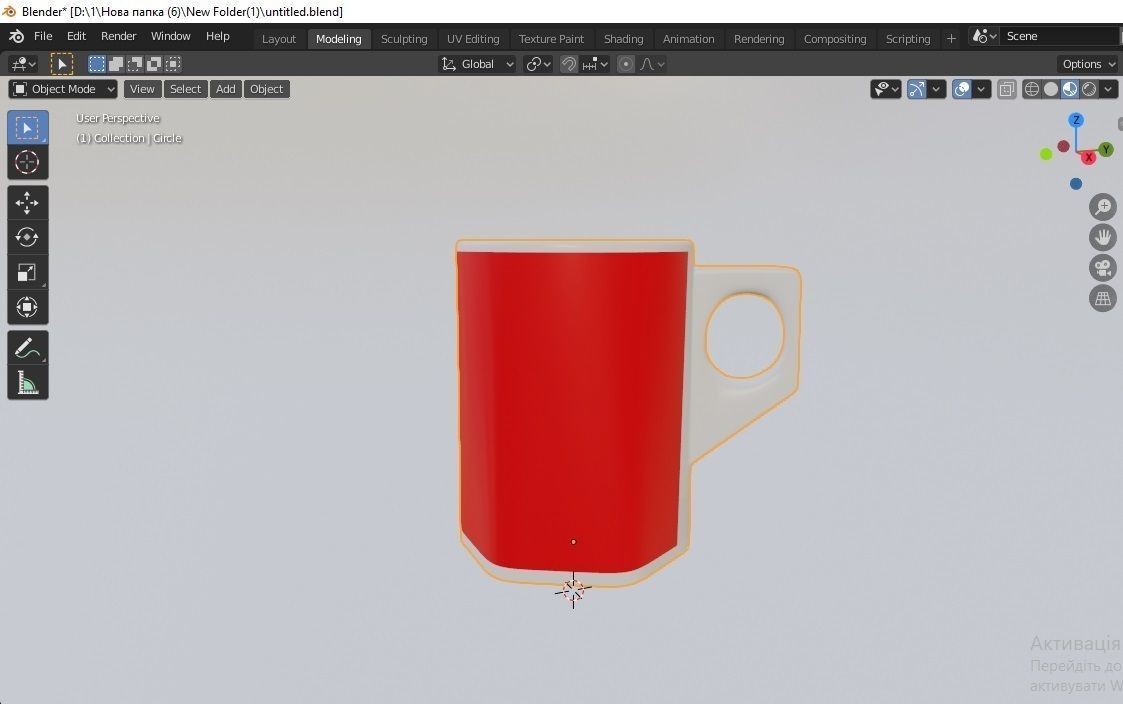The height and width of the screenshot is (704, 1123).
Task: Set selection mode to subtract
Action: [135, 64]
